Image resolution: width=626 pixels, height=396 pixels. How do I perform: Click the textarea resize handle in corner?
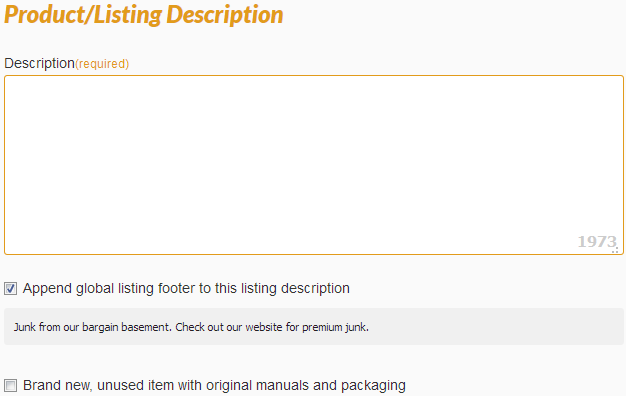point(615,249)
